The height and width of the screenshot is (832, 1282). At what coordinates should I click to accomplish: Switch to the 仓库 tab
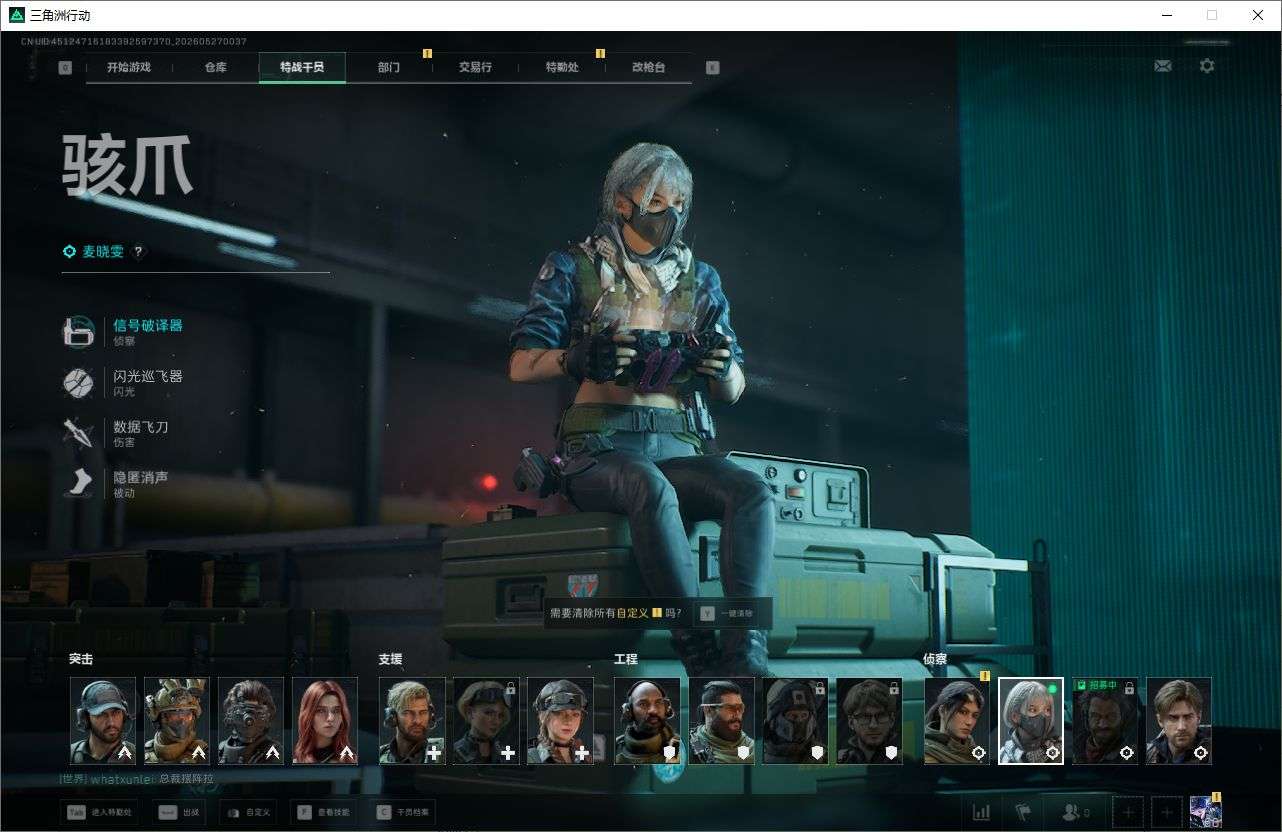pos(215,67)
